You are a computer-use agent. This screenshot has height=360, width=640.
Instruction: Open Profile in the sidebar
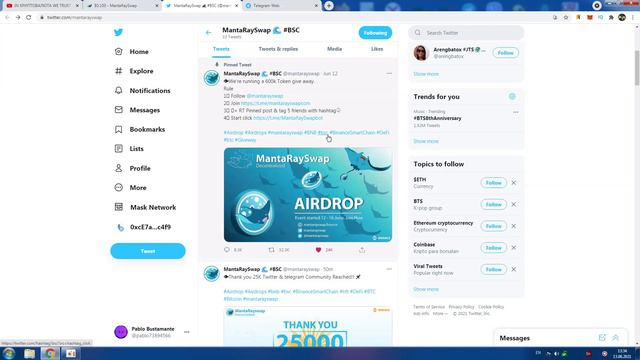click(x=132, y=168)
